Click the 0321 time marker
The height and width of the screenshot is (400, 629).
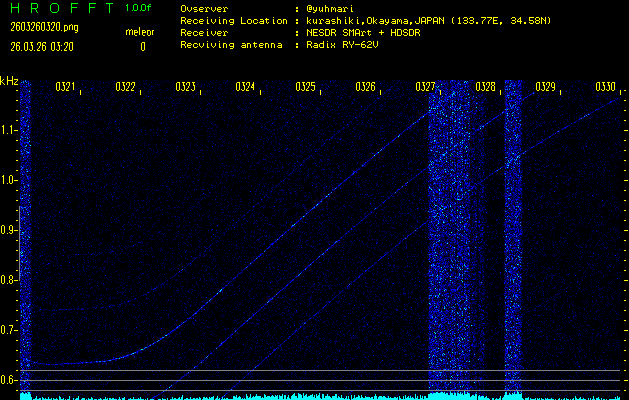click(x=66, y=88)
